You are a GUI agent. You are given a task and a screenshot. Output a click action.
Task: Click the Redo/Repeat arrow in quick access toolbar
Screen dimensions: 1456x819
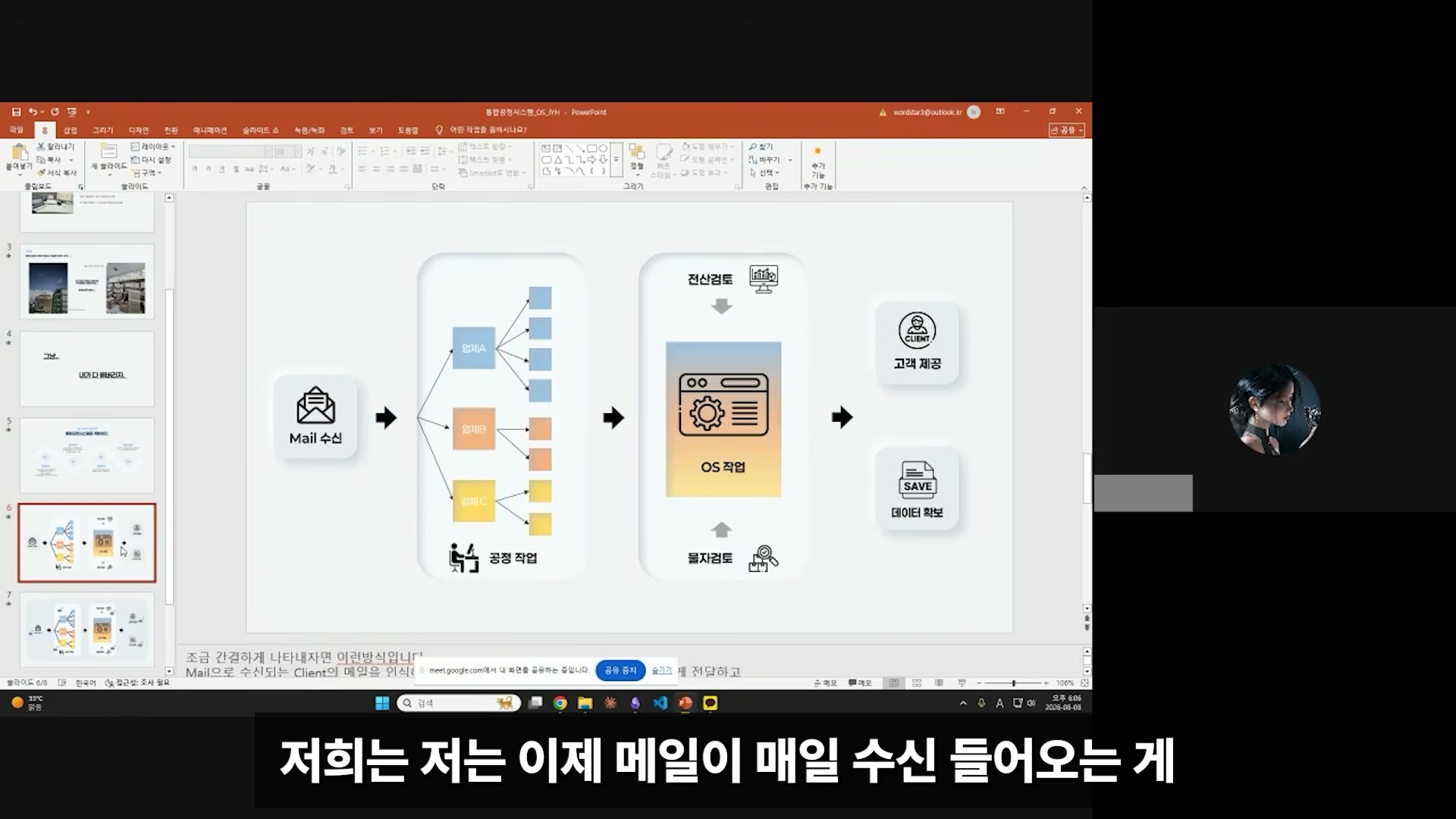pos(55,111)
